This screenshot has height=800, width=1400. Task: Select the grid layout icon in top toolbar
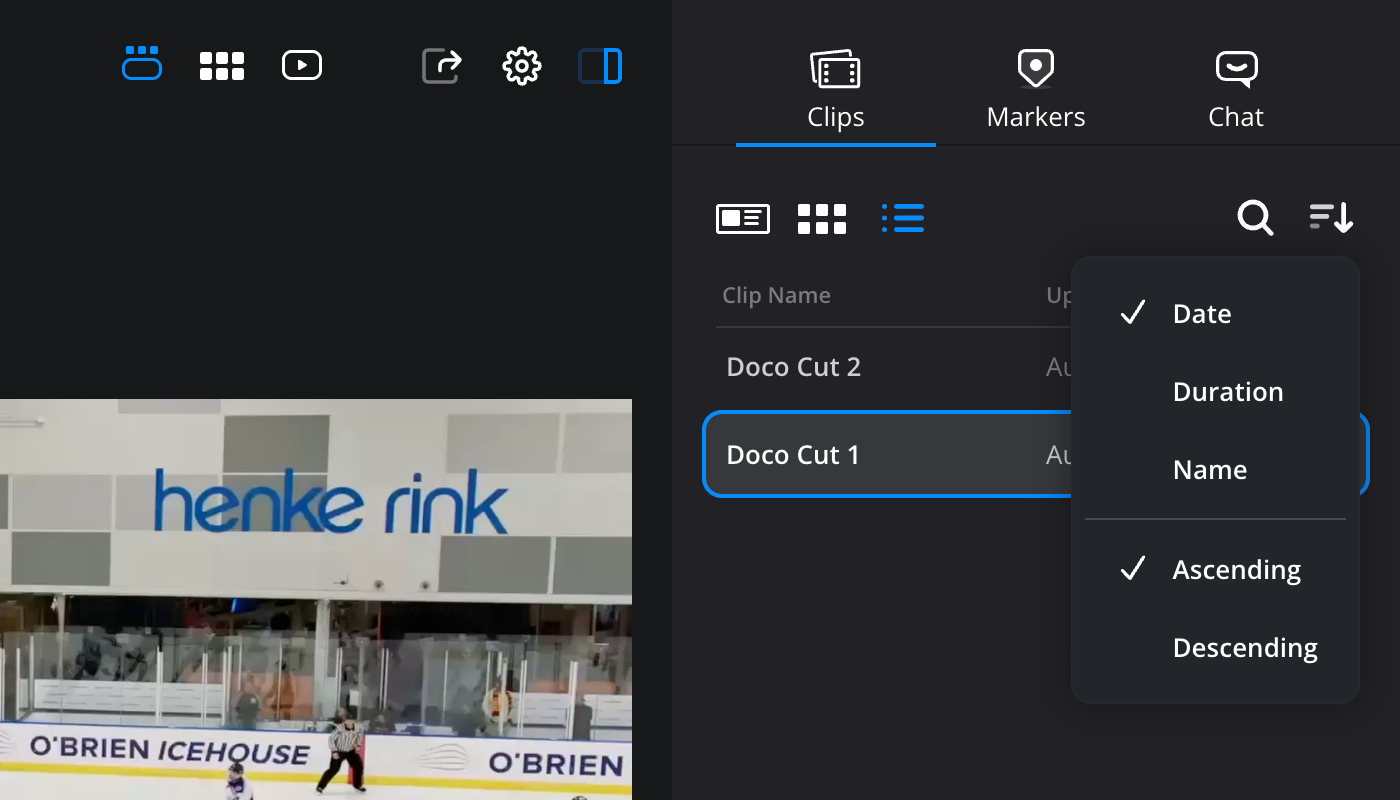(x=222, y=66)
